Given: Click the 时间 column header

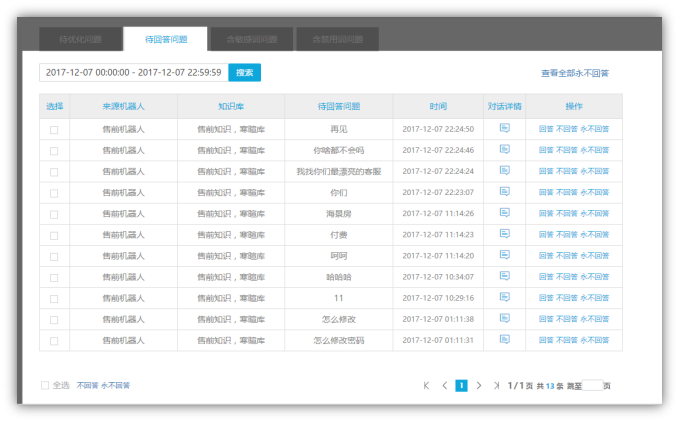Looking at the screenshot, I should coord(438,106).
